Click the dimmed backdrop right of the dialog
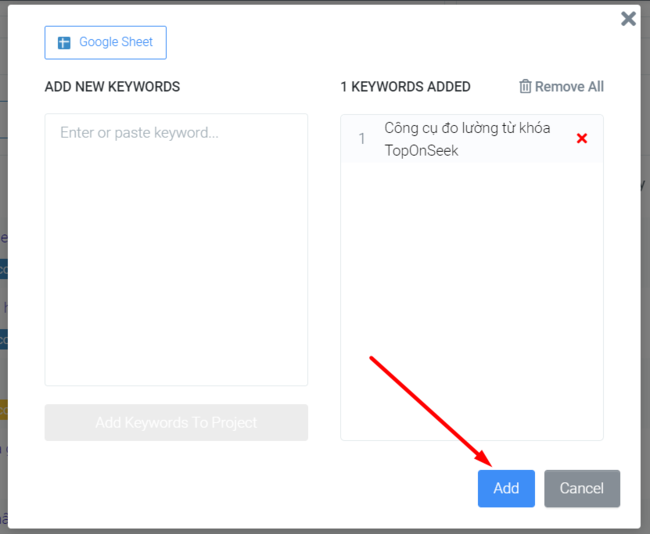The image size is (650, 534). point(645,300)
